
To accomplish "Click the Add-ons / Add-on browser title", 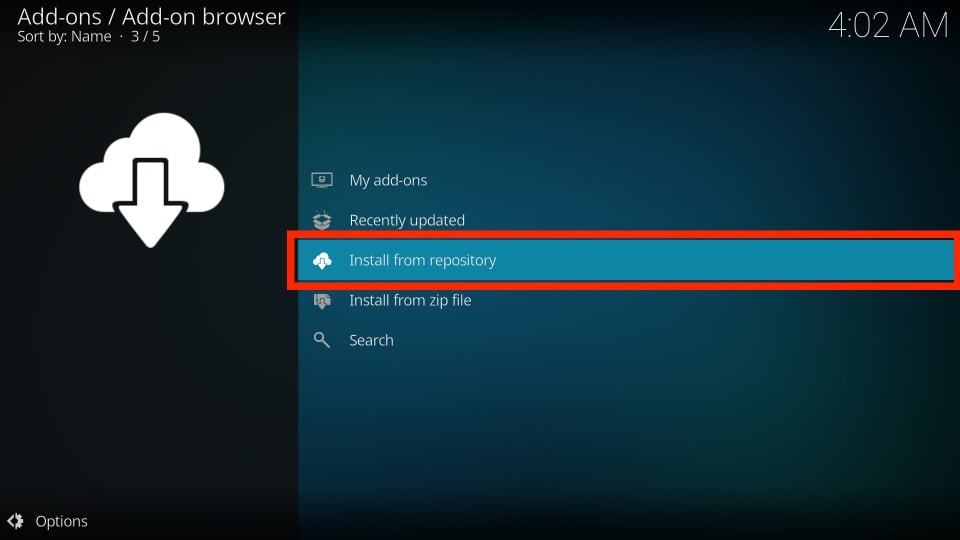I will 151,16.
